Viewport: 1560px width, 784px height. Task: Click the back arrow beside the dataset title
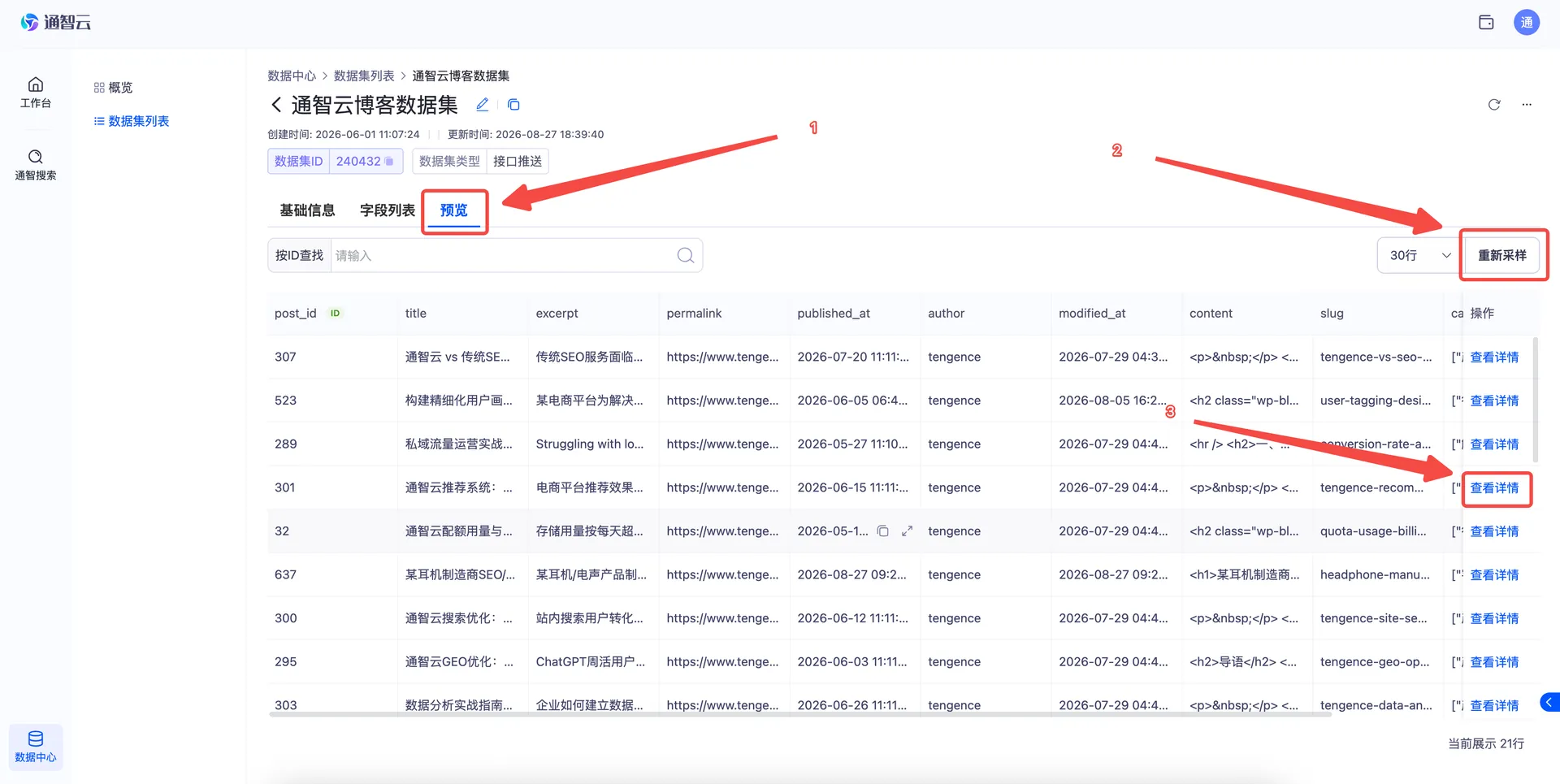(x=276, y=105)
